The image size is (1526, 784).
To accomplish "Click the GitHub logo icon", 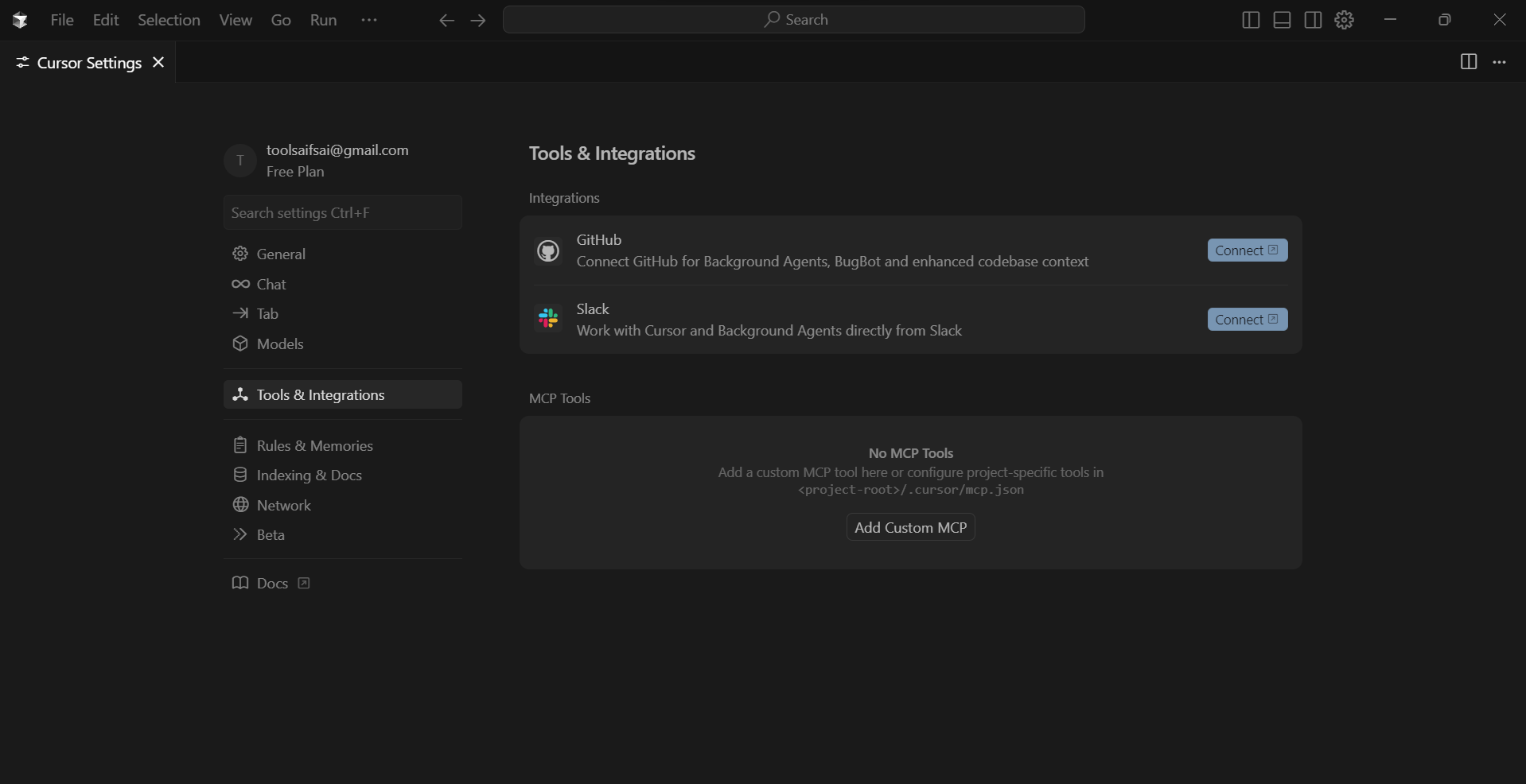I will 548,250.
